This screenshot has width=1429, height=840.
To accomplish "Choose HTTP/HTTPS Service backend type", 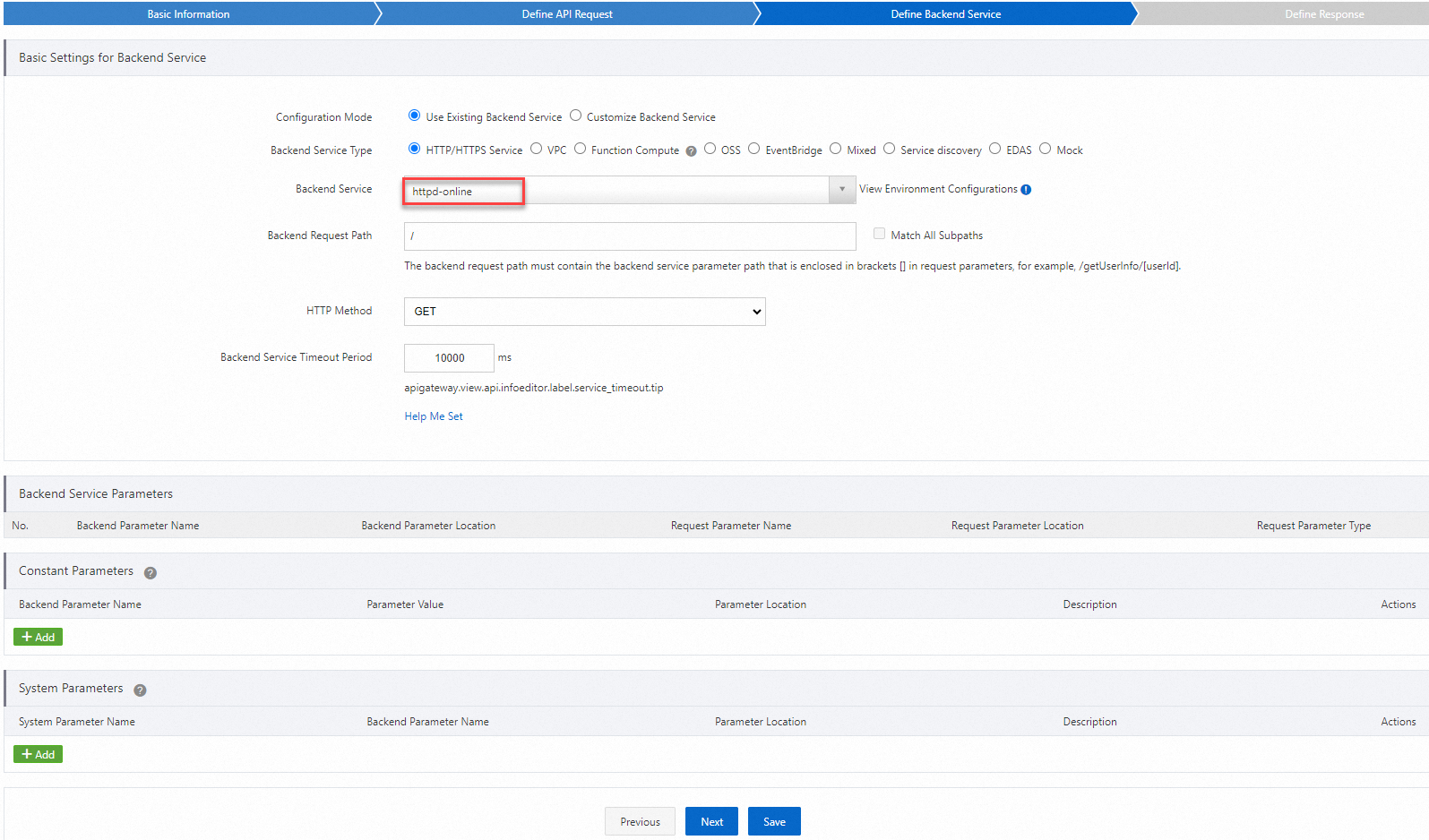I will pyautogui.click(x=414, y=149).
